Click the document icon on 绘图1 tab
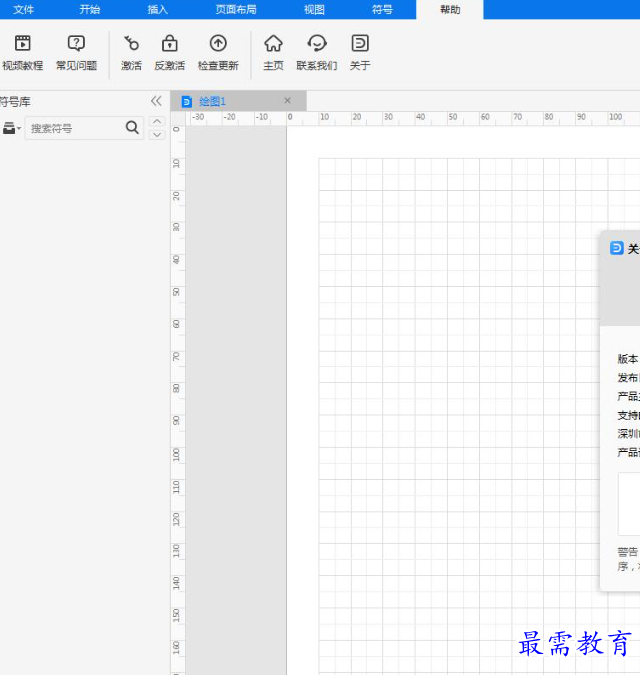Screen dimensions: 640x675 (x=187, y=102)
